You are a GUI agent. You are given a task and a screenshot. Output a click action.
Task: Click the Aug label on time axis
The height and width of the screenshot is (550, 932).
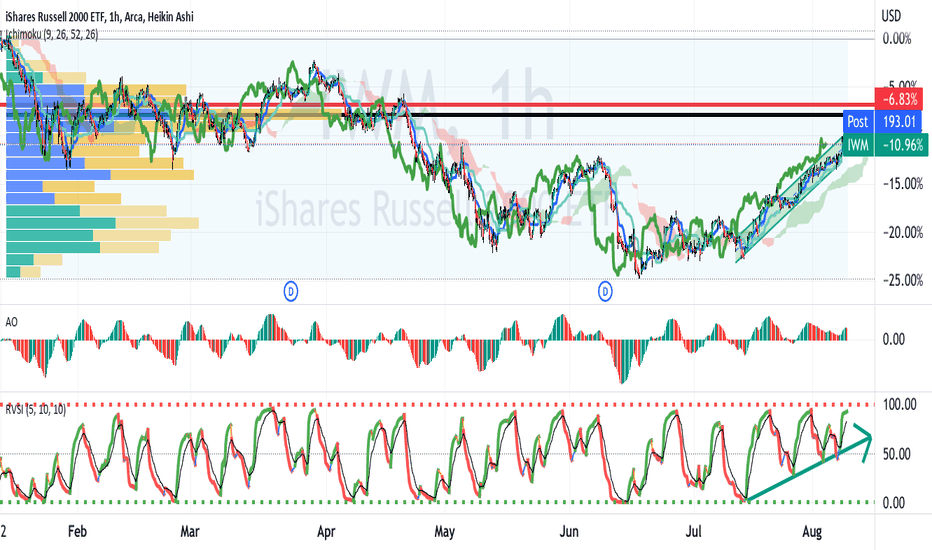812,531
